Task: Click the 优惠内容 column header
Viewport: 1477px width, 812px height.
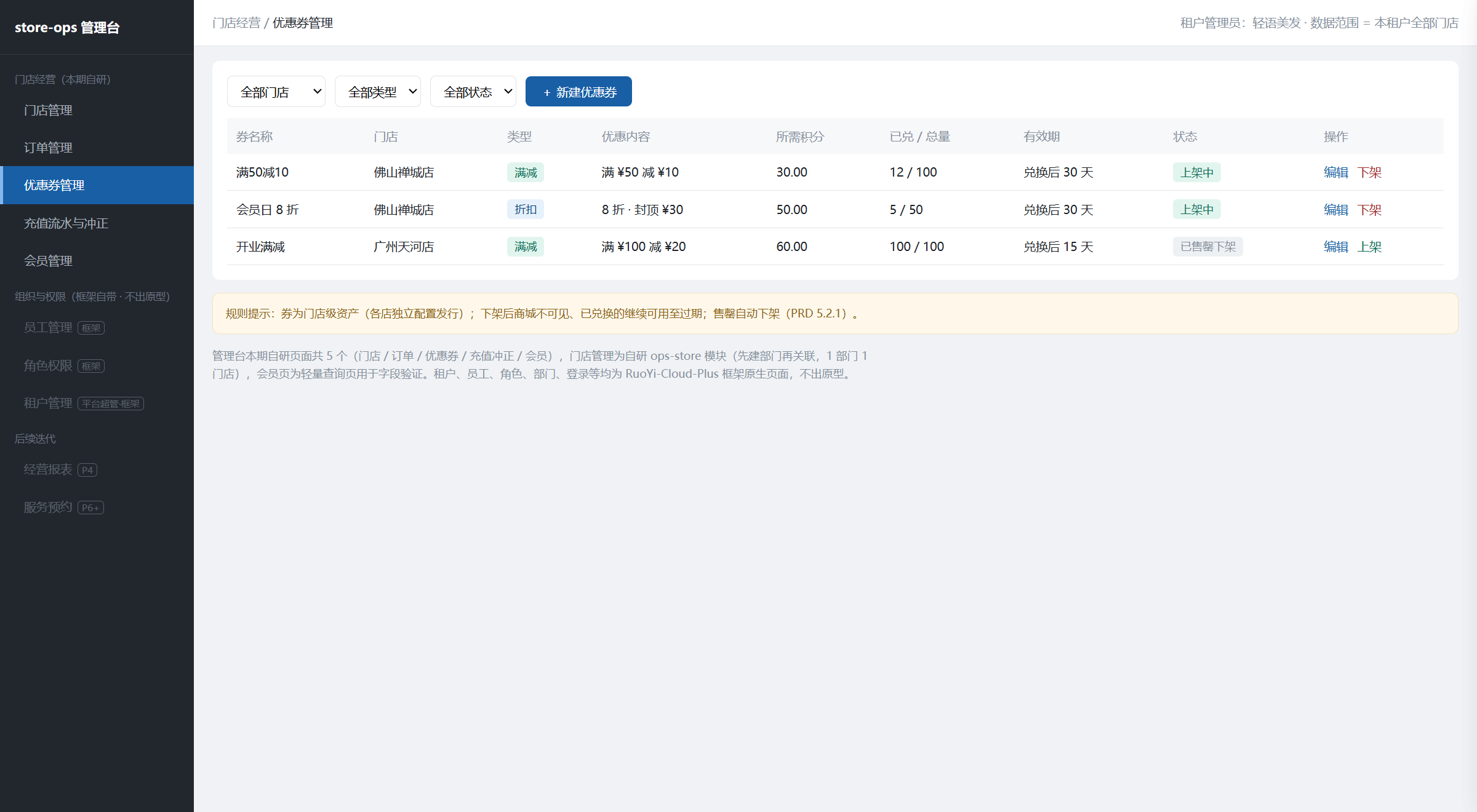Action: (x=626, y=137)
